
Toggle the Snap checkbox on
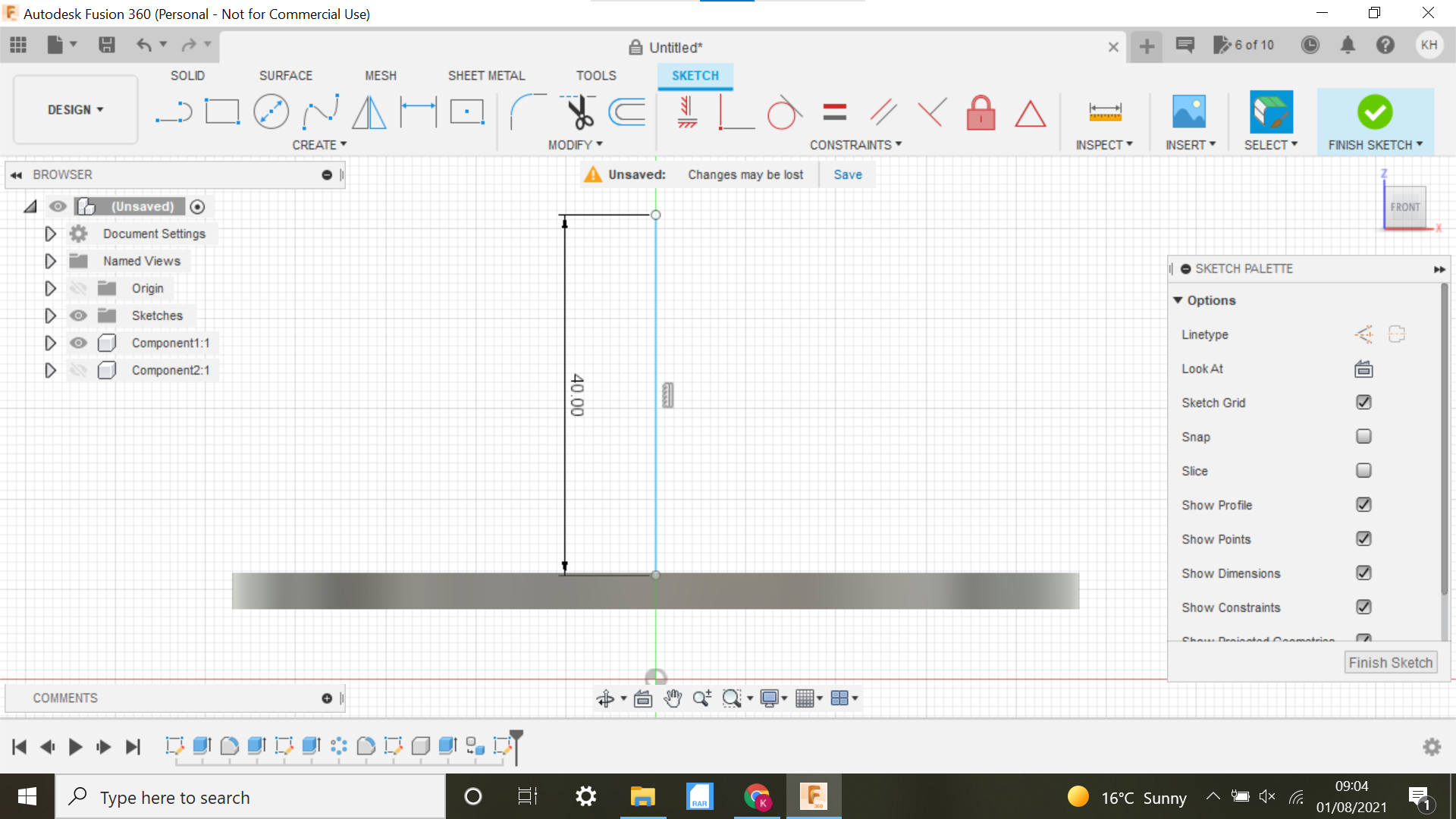pyautogui.click(x=1363, y=436)
